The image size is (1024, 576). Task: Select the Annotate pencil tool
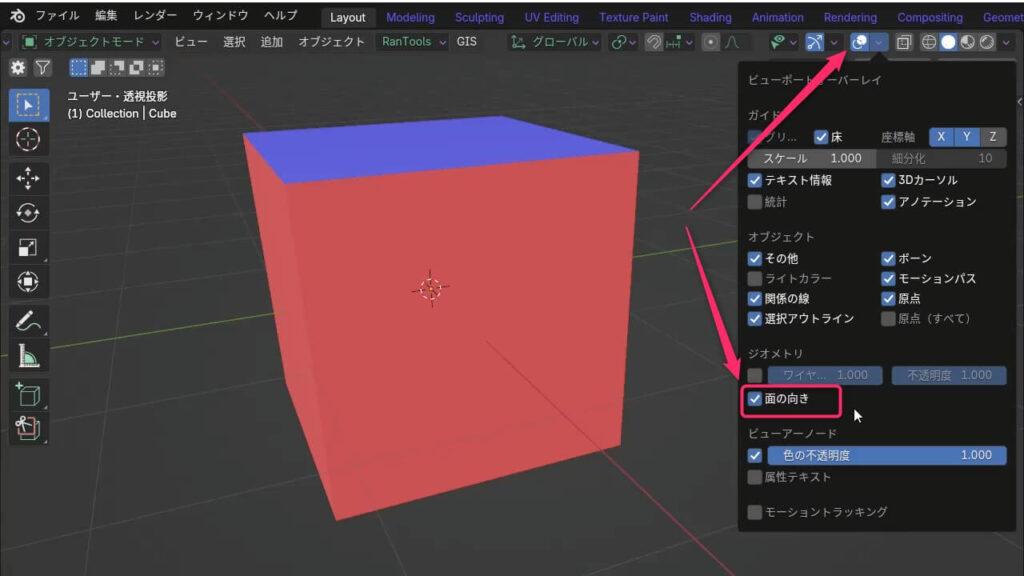pyautogui.click(x=28, y=321)
